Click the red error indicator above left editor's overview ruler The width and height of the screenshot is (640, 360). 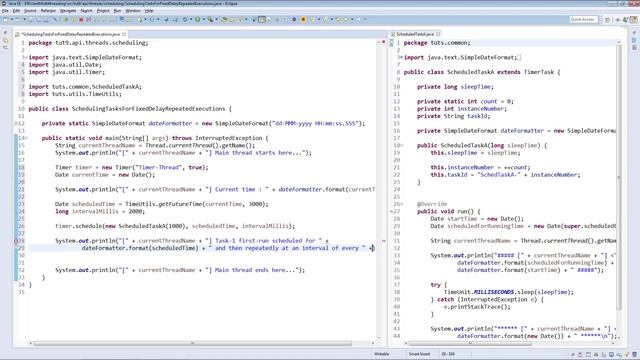[x=384, y=42]
